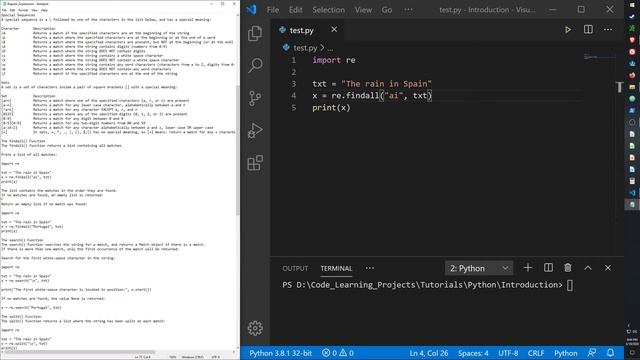
Task: Click line 1 'import re' in editor
Action: 334,60
